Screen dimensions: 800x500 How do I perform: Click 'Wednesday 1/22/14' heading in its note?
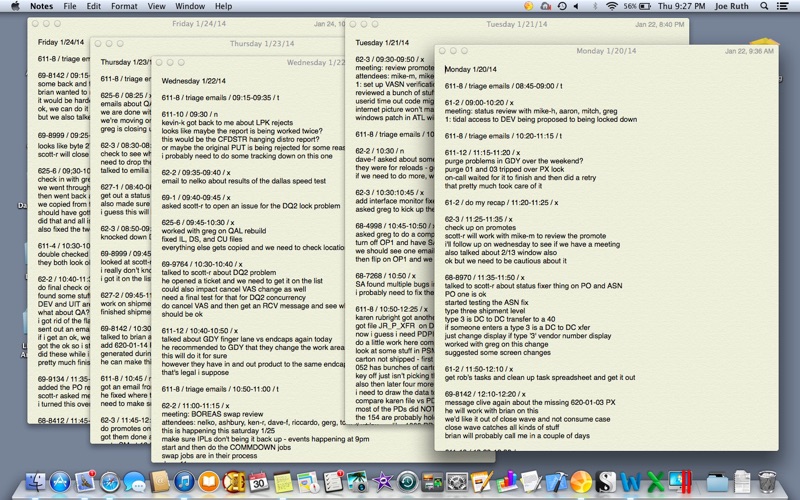pyautogui.click(x=194, y=81)
